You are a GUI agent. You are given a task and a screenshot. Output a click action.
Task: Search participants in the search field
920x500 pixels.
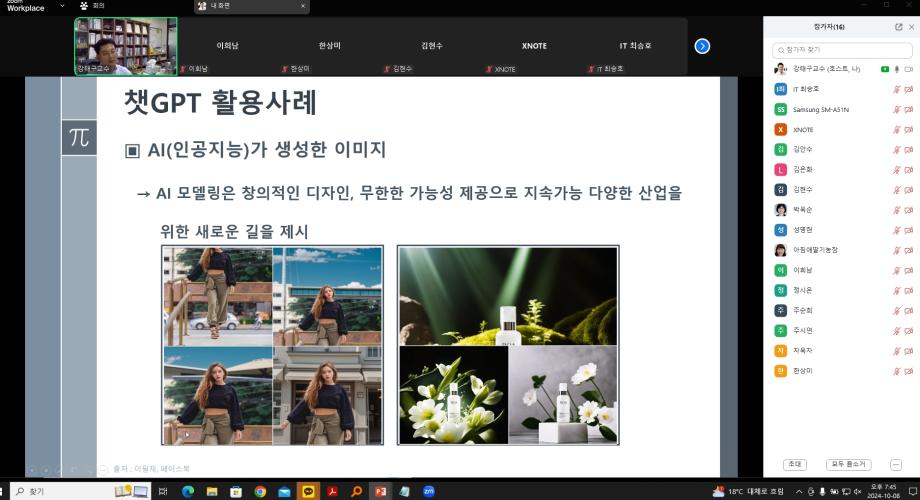(x=842, y=50)
